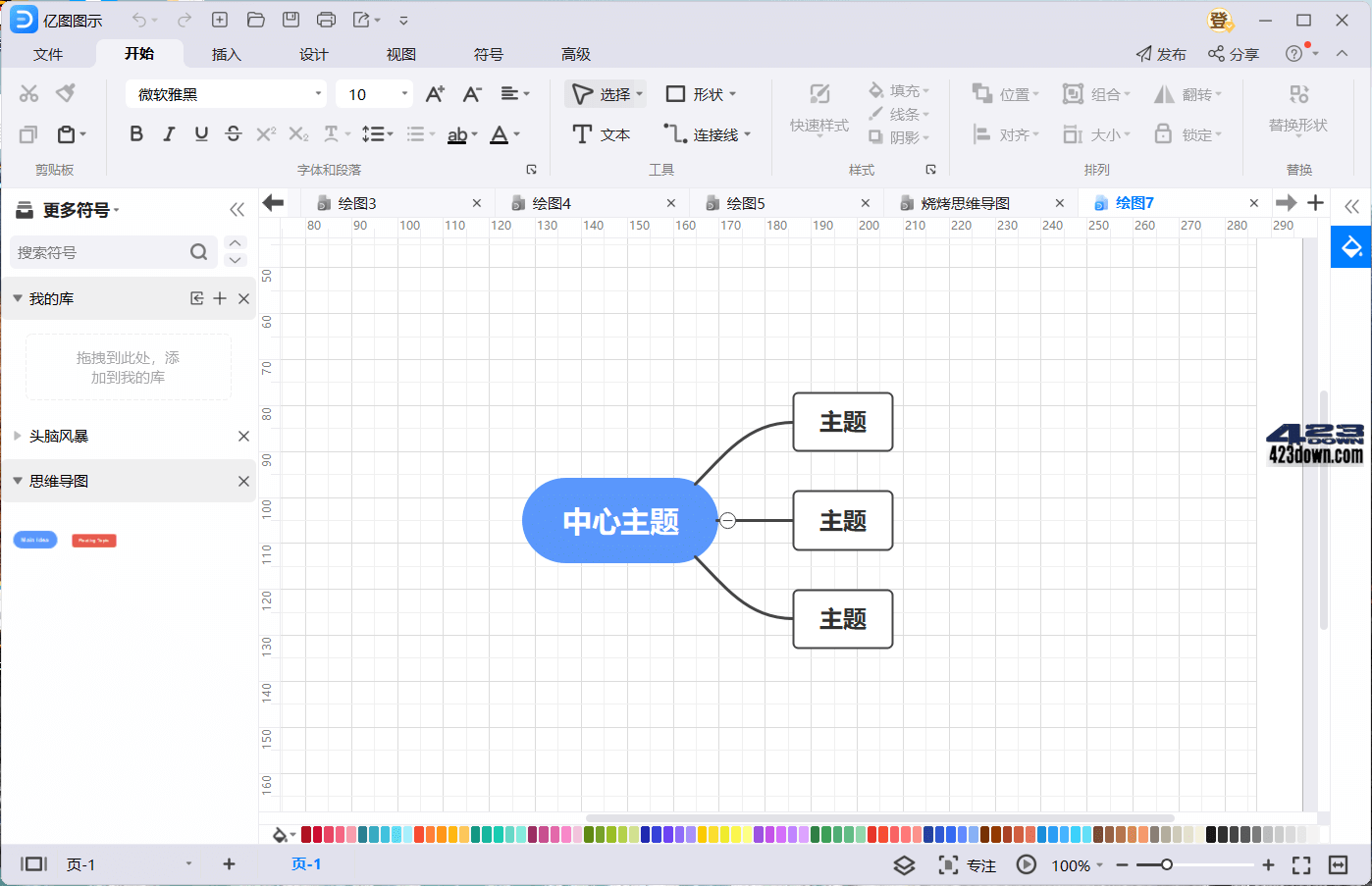1372x886 pixels.
Task: Switch to the 视图 ribbon tab
Action: coord(400,54)
